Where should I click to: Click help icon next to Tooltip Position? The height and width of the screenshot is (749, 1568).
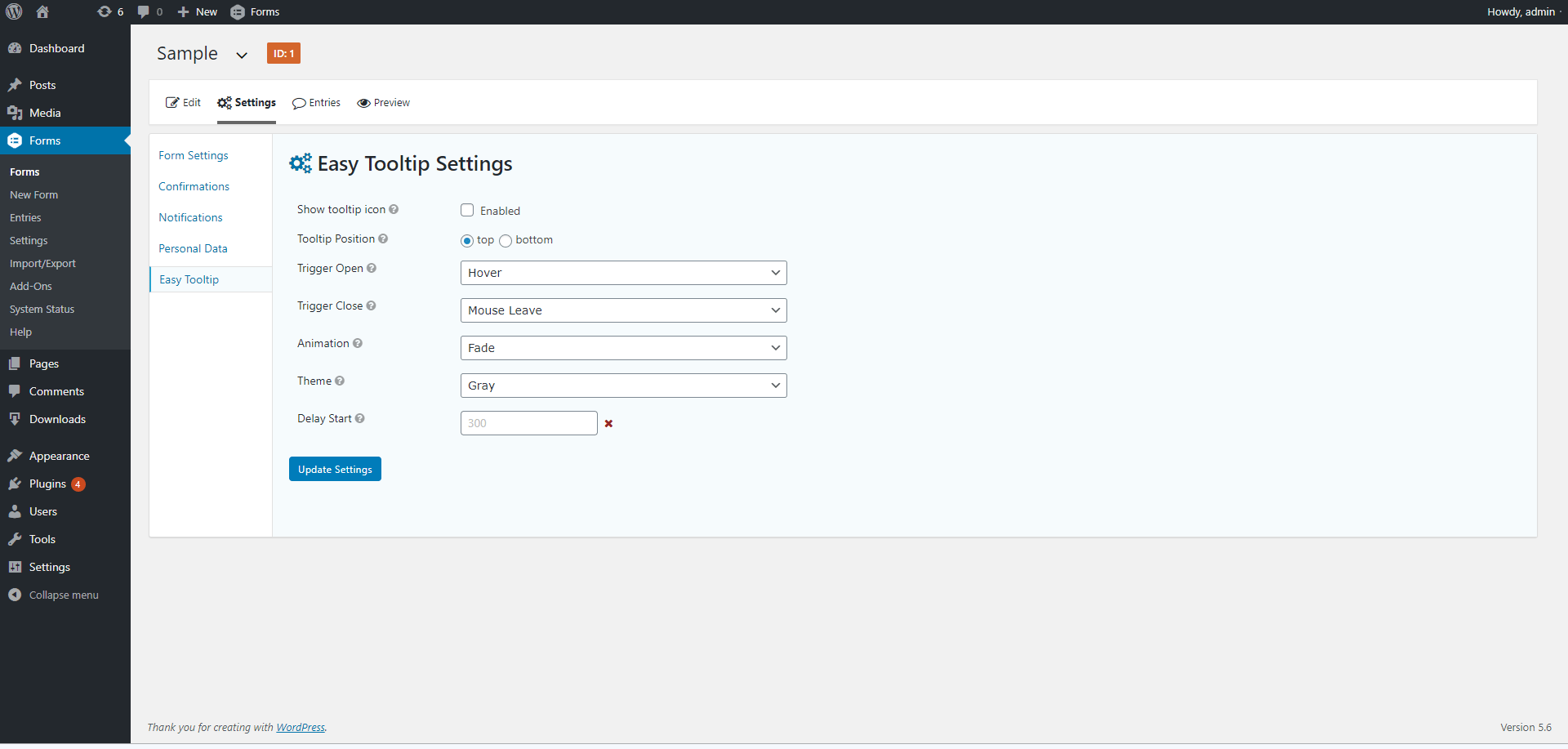383,239
